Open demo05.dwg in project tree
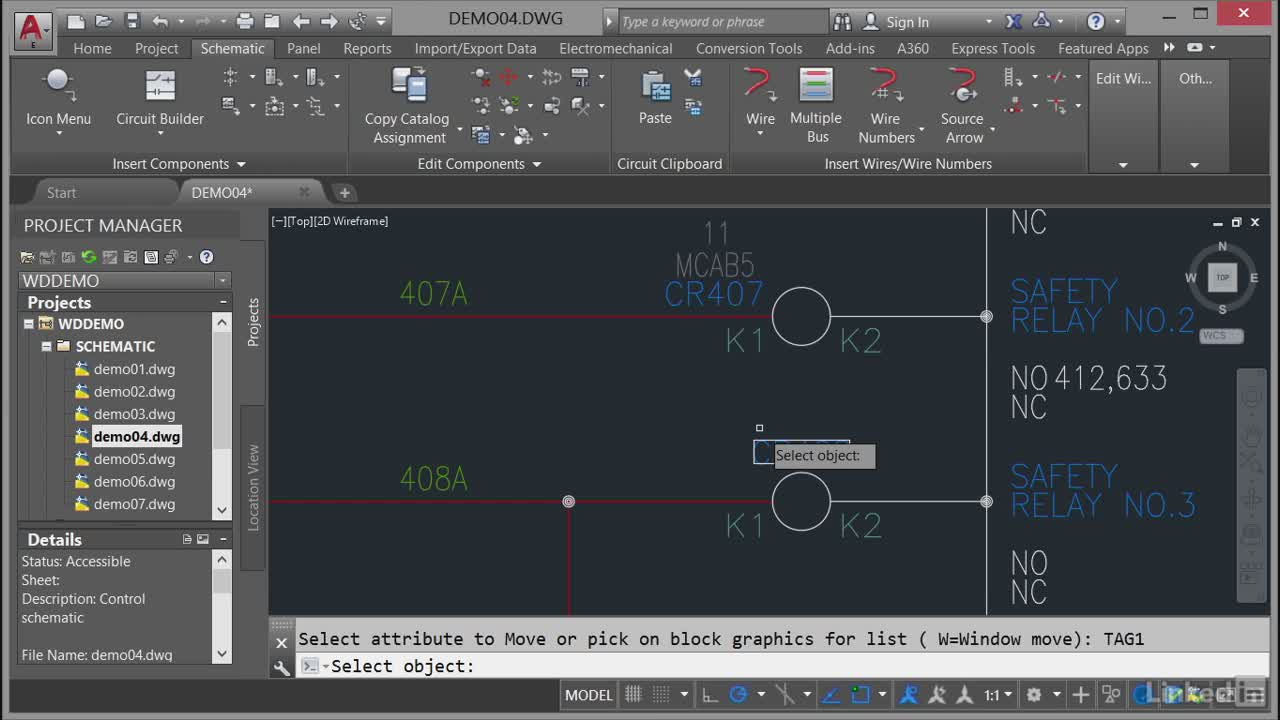This screenshot has height=720, width=1280. coord(134,459)
